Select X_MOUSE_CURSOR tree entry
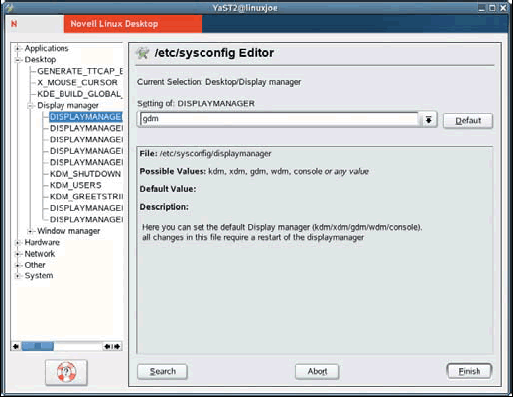Viewport: 513px width, 397px height. pos(77,83)
